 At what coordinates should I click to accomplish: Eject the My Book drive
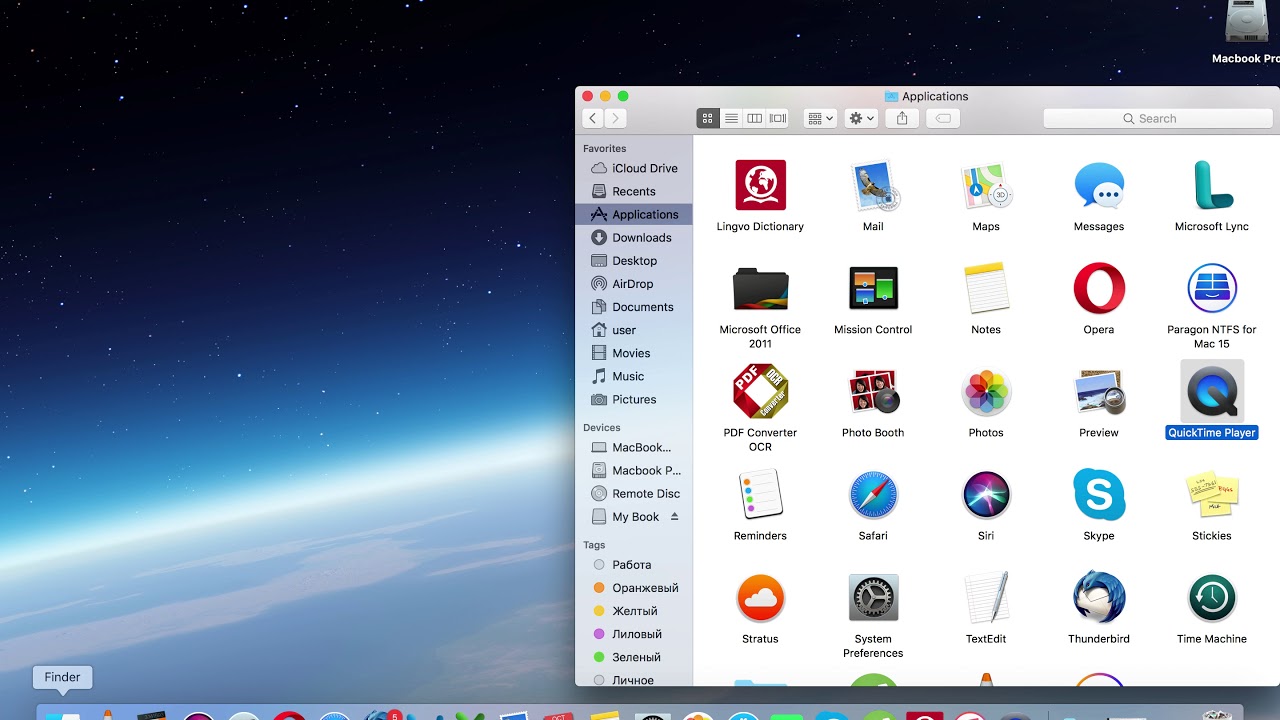[674, 517]
